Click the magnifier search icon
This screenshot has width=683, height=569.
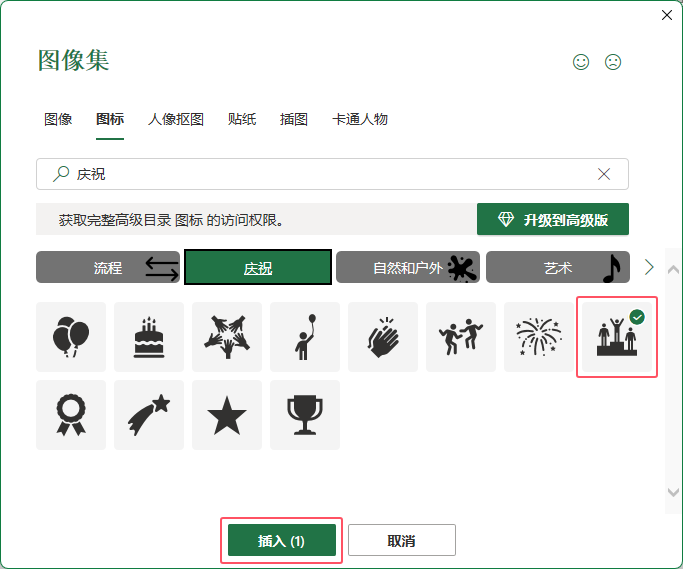[61, 174]
